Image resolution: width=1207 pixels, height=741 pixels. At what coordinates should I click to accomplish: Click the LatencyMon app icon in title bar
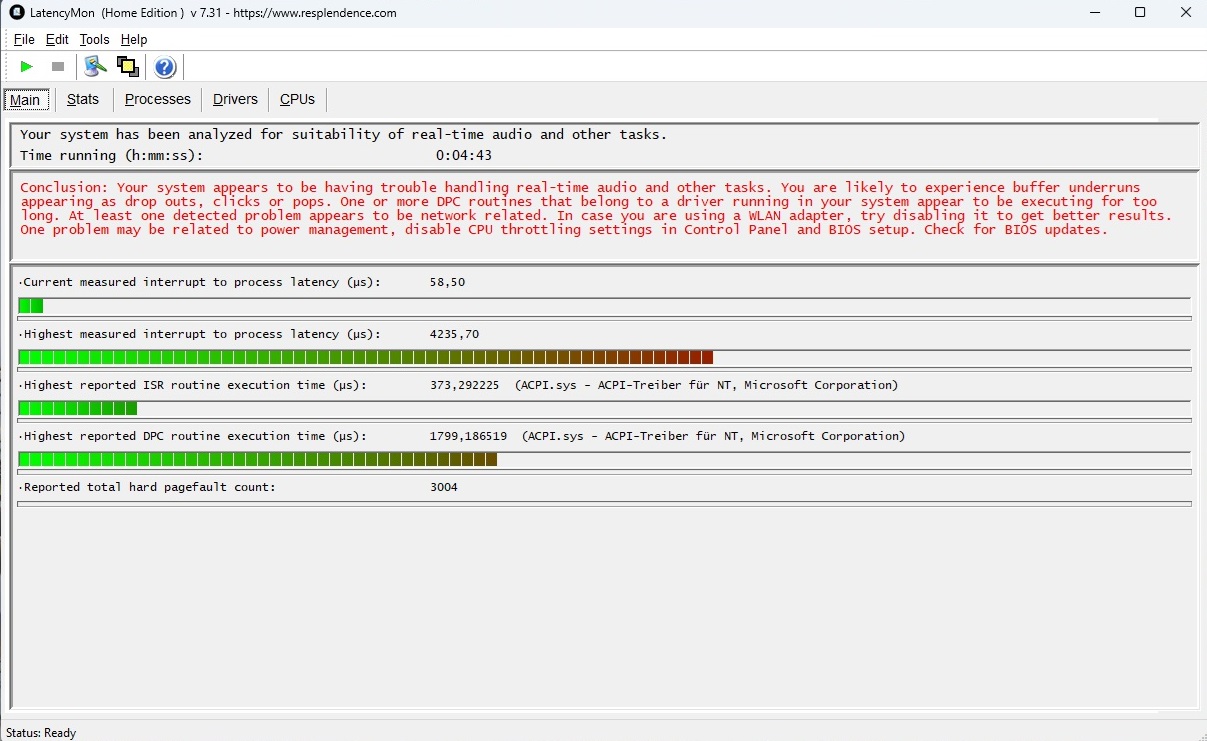(16, 13)
